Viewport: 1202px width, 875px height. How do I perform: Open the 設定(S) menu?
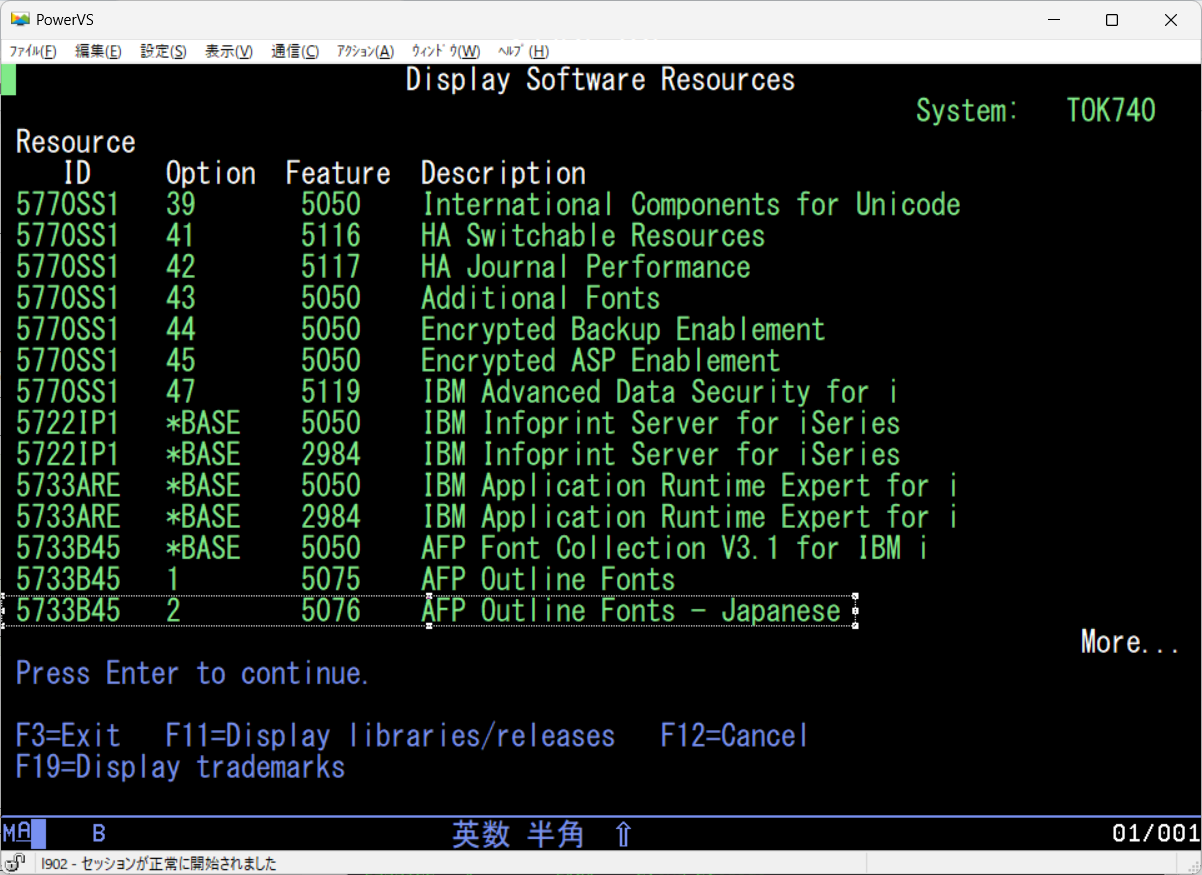(x=163, y=52)
